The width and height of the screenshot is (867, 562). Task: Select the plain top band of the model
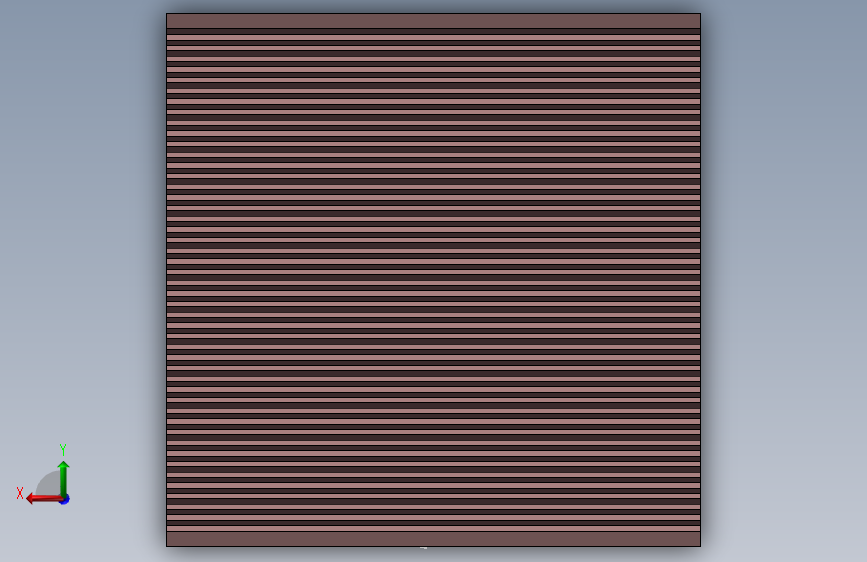point(434,21)
